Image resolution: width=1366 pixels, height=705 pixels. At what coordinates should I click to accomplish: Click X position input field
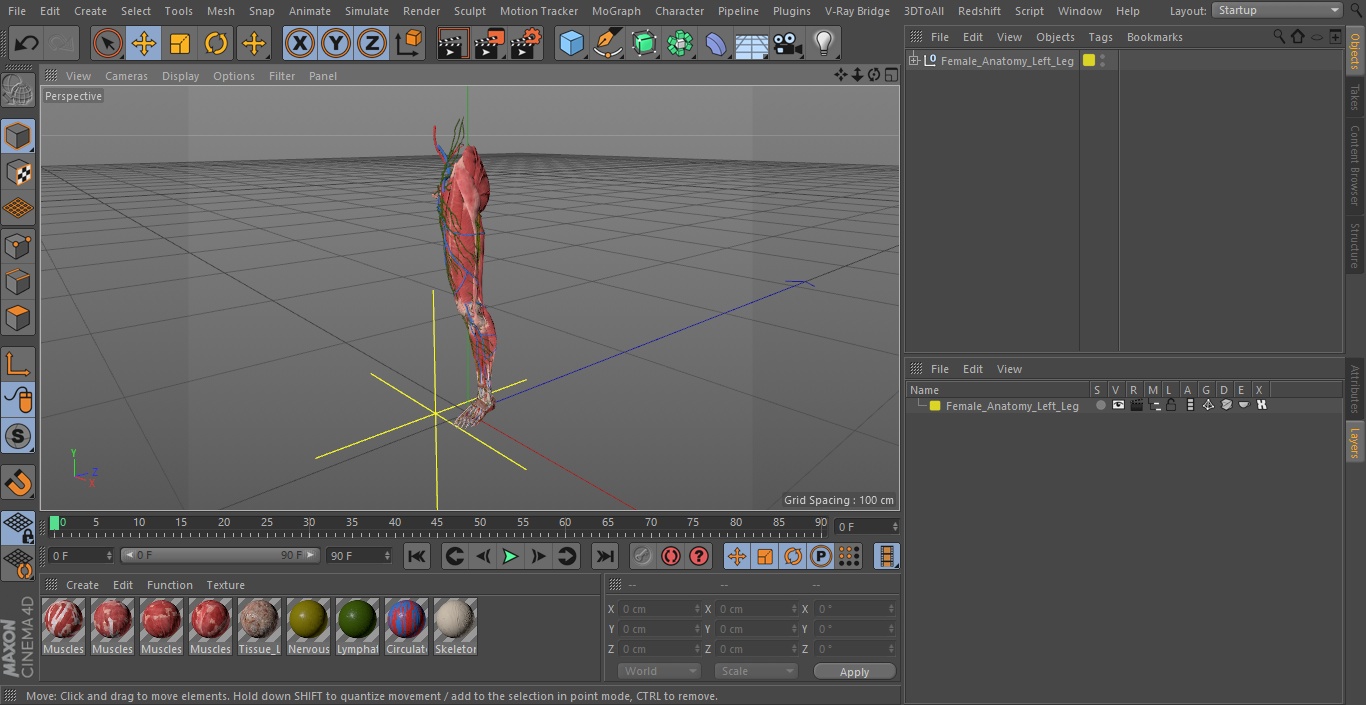click(659, 609)
